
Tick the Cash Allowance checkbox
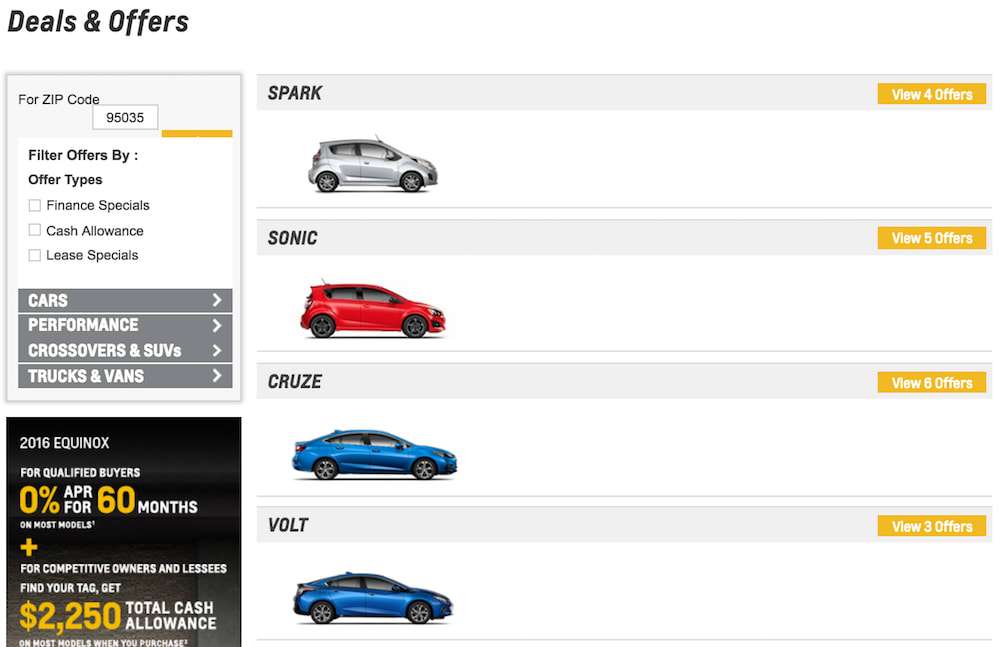pyautogui.click(x=35, y=230)
